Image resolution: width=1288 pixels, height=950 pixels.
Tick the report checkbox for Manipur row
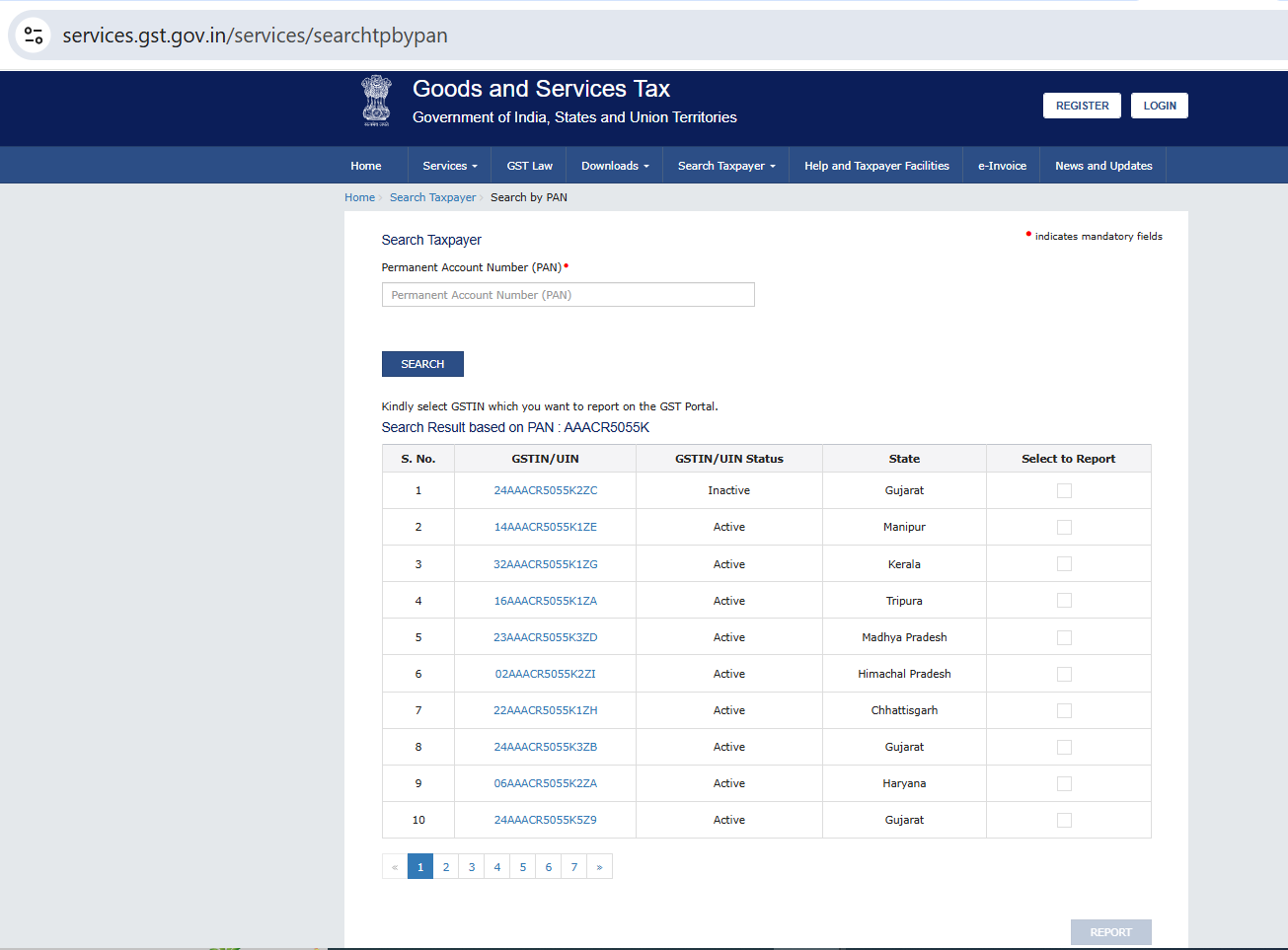click(1064, 528)
